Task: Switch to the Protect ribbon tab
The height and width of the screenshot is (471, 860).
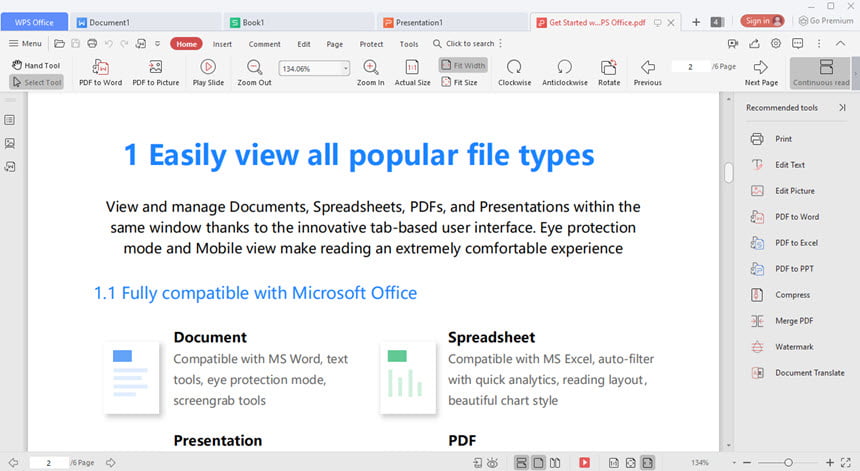Action: tap(371, 44)
